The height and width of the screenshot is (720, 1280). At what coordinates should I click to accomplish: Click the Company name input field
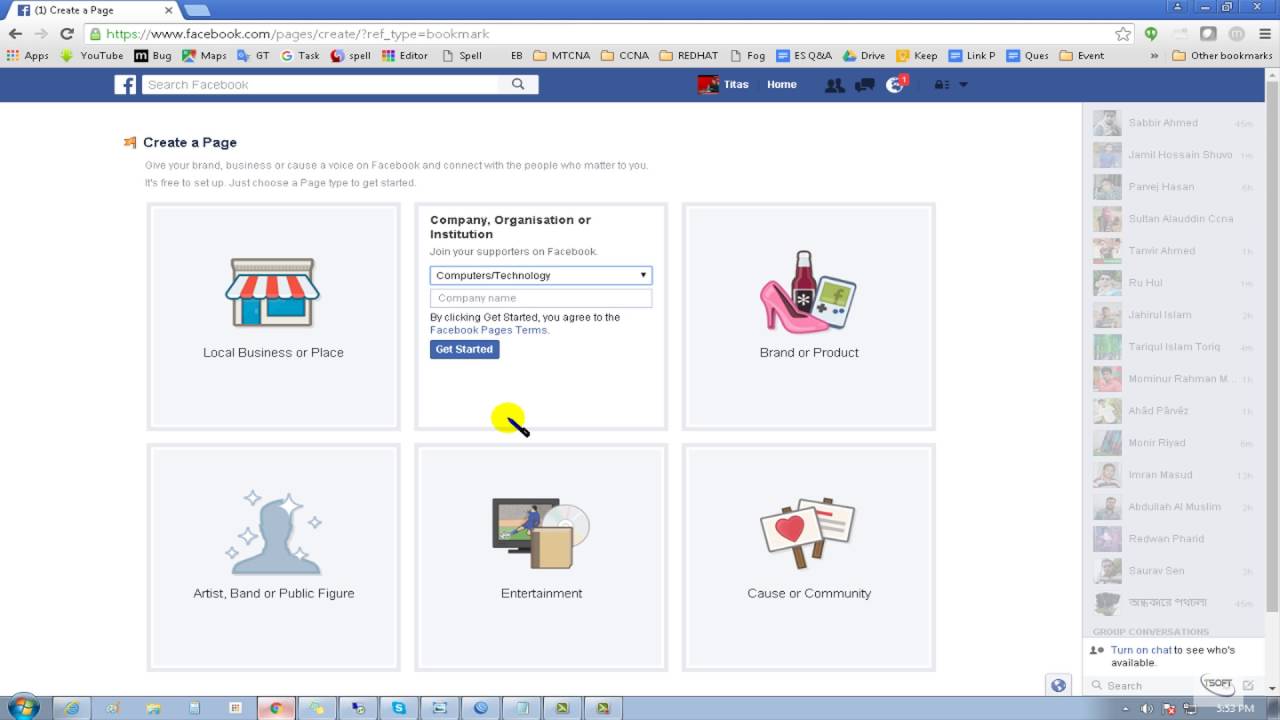click(x=541, y=298)
